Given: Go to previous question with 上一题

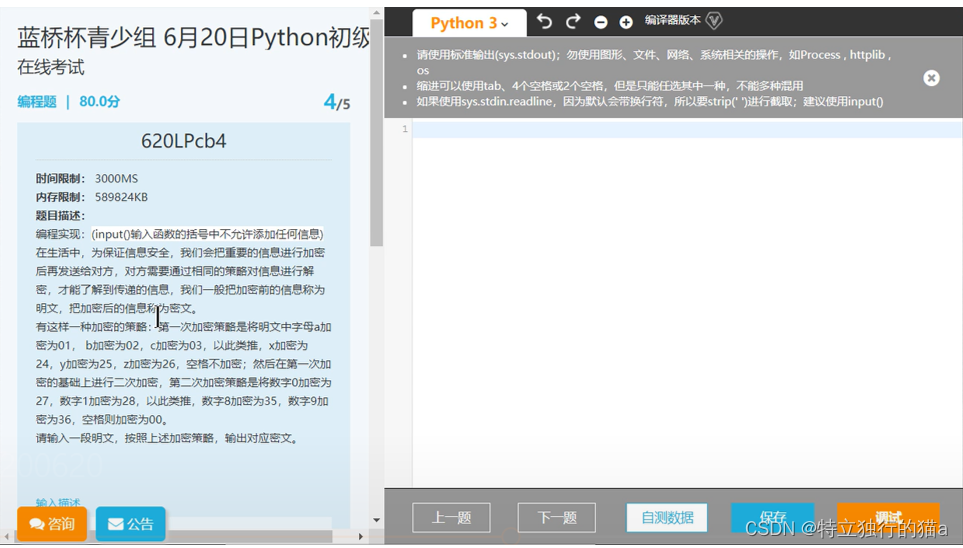Looking at the screenshot, I should (x=451, y=517).
